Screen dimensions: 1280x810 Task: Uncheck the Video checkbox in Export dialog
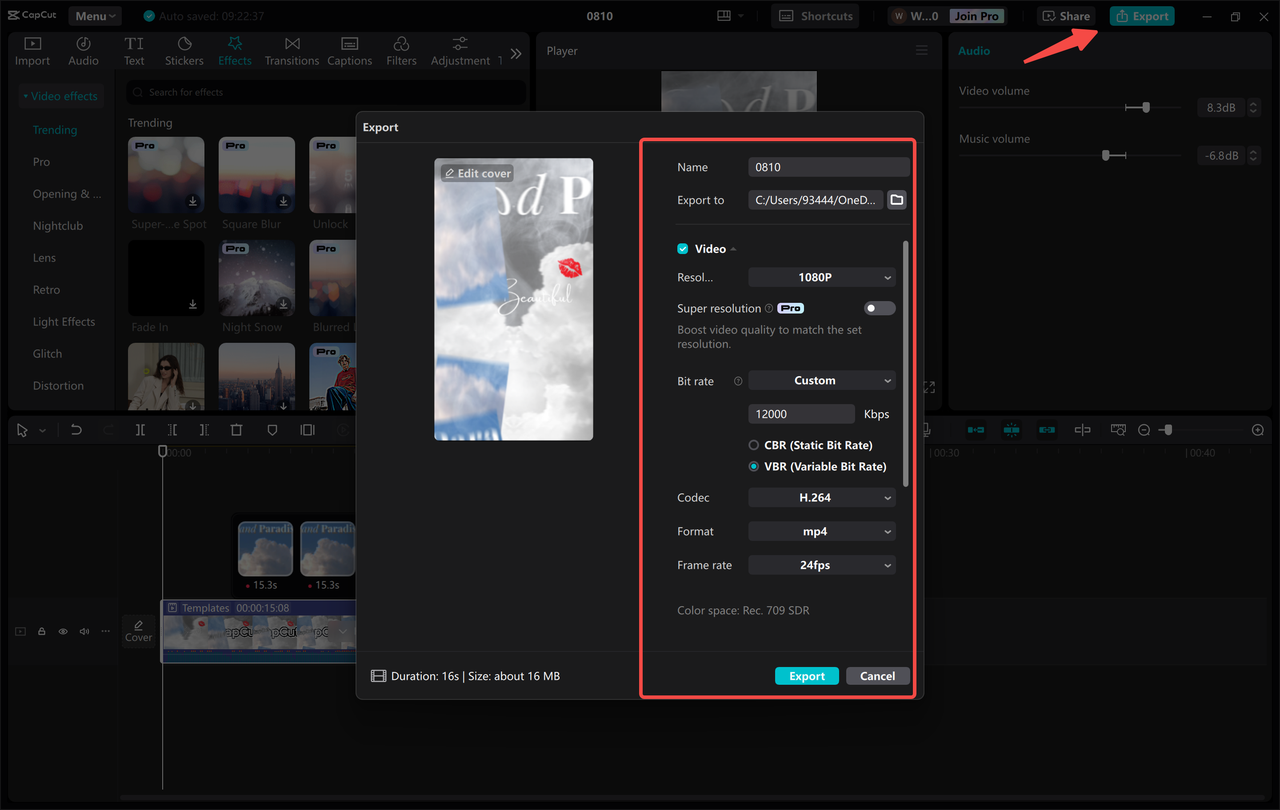coord(683,249)
